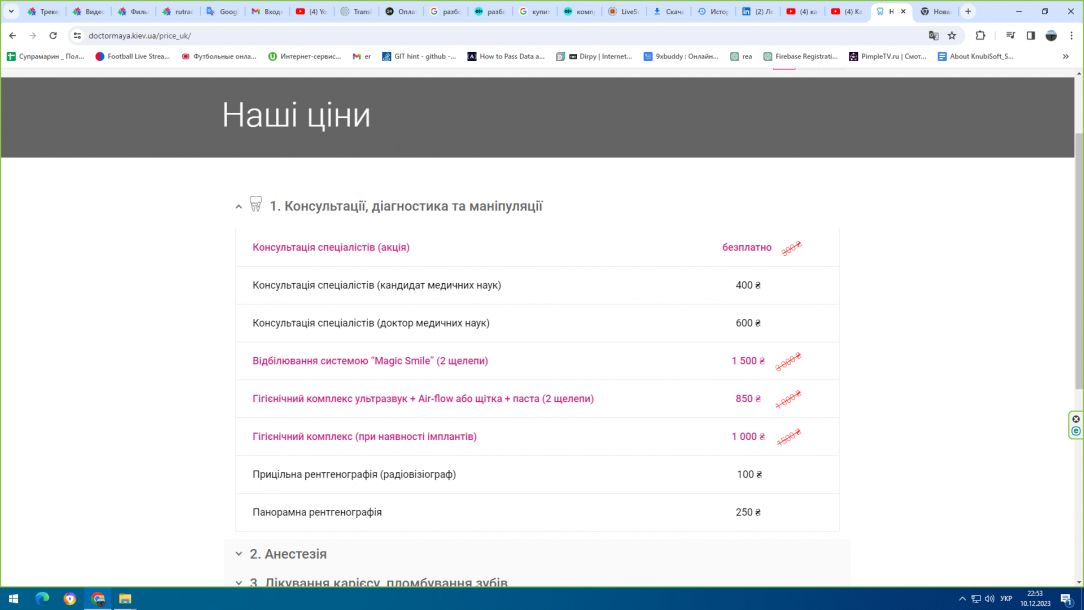Click the tooth icon beside section 1 heading
The width and height of the screenshot is (1084, 610).
tap(254, 203)
